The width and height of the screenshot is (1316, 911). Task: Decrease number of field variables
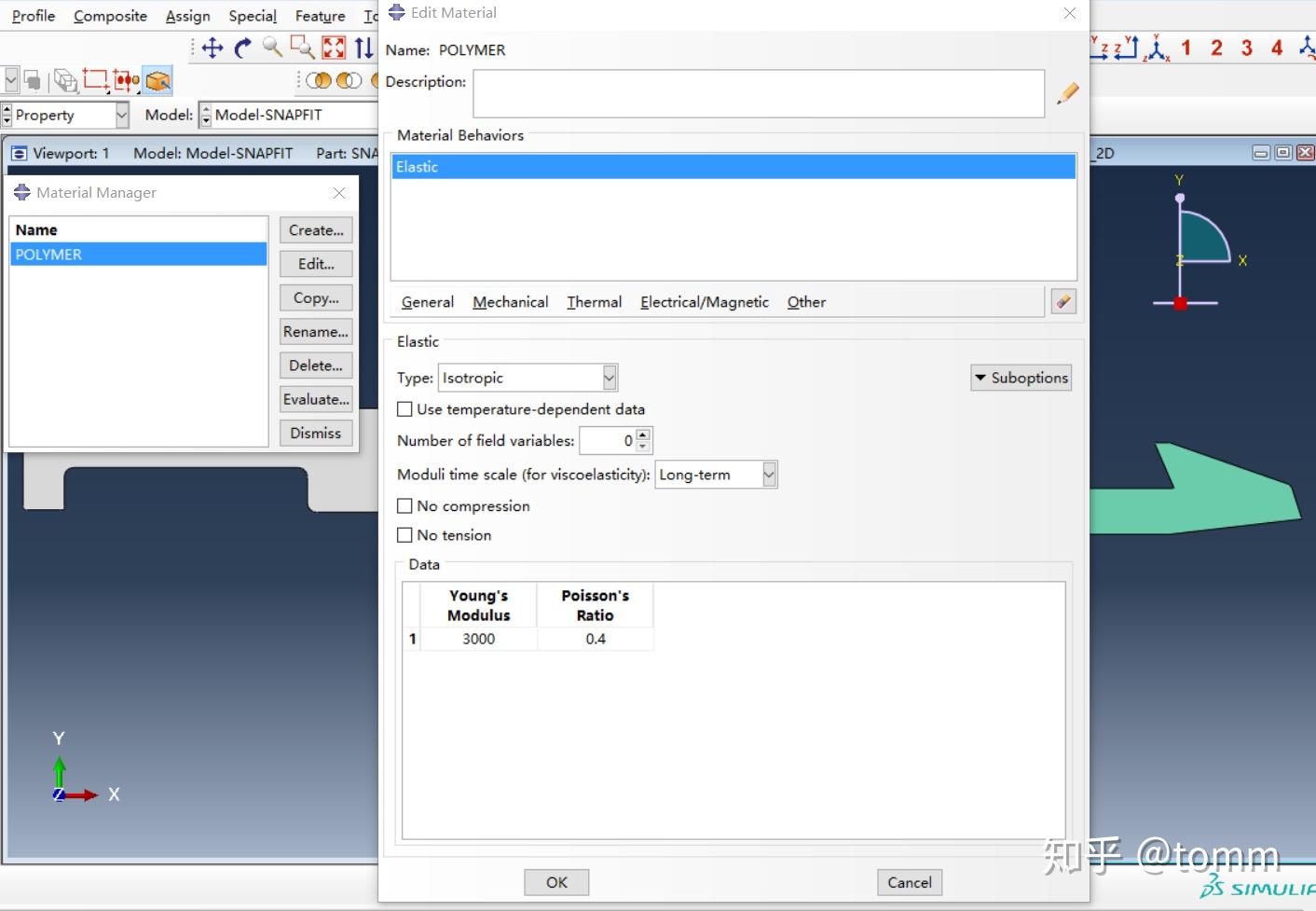click(643, 447)
